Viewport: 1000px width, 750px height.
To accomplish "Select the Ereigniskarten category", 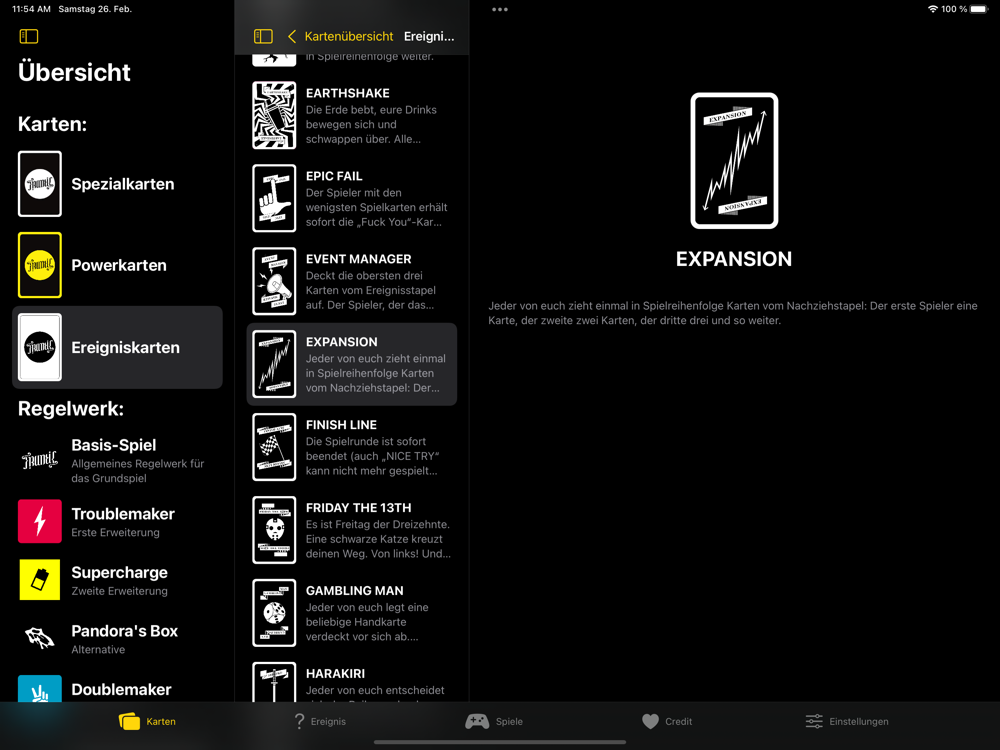I will click(x=117, y=347).
